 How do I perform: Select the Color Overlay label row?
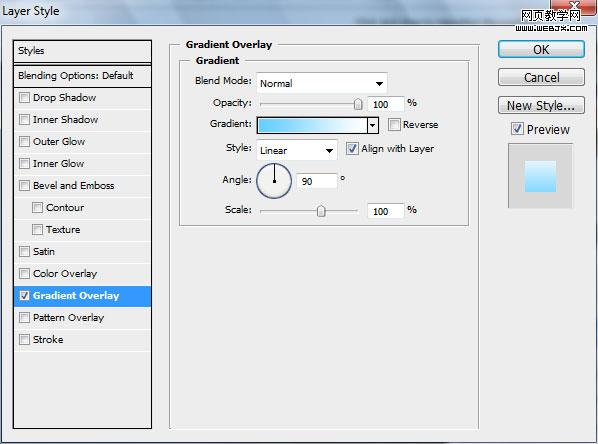click(x=82, y=273)
